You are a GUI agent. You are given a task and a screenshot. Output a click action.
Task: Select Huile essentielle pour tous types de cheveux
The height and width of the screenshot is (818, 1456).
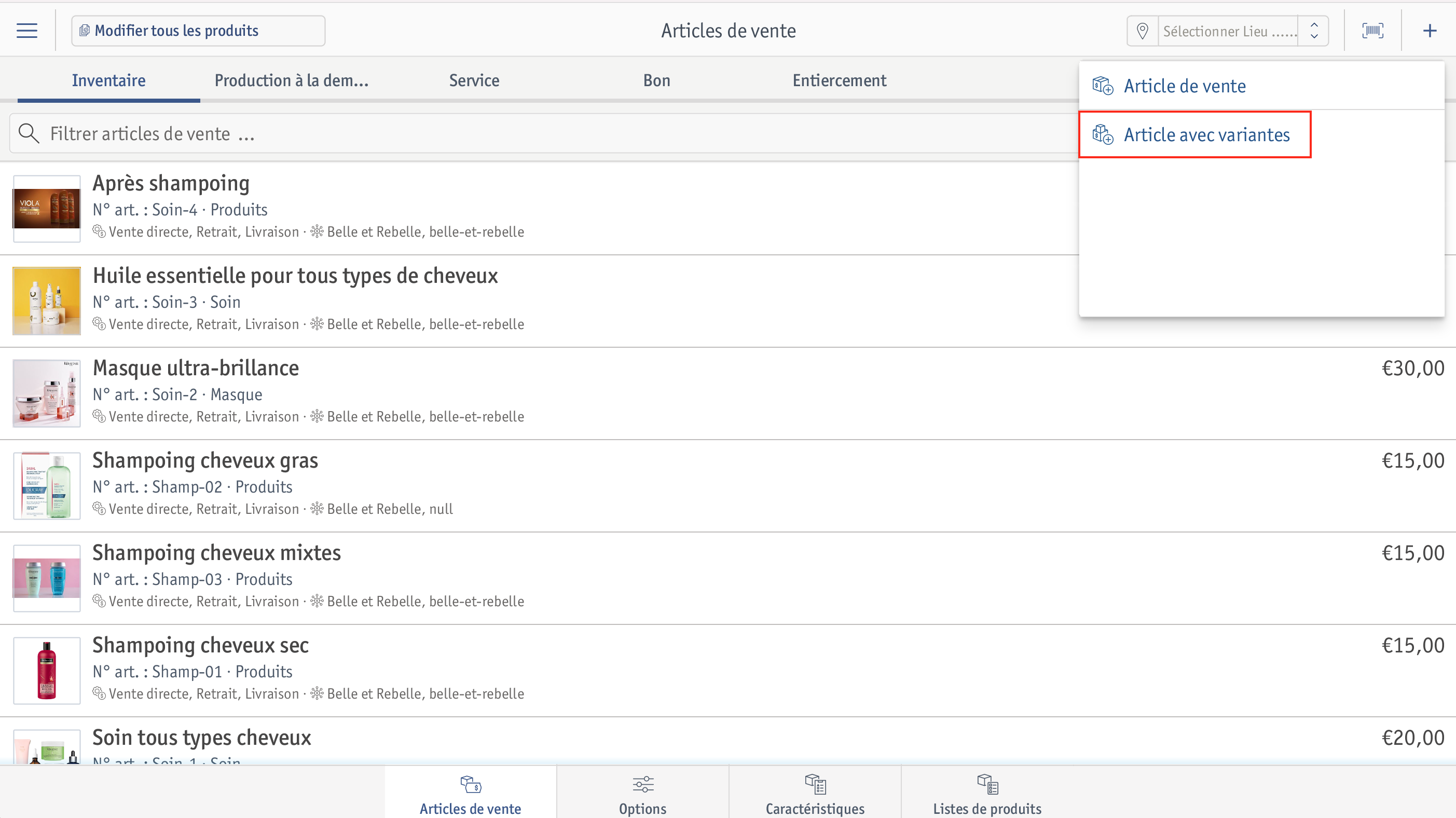click(295, 275)
